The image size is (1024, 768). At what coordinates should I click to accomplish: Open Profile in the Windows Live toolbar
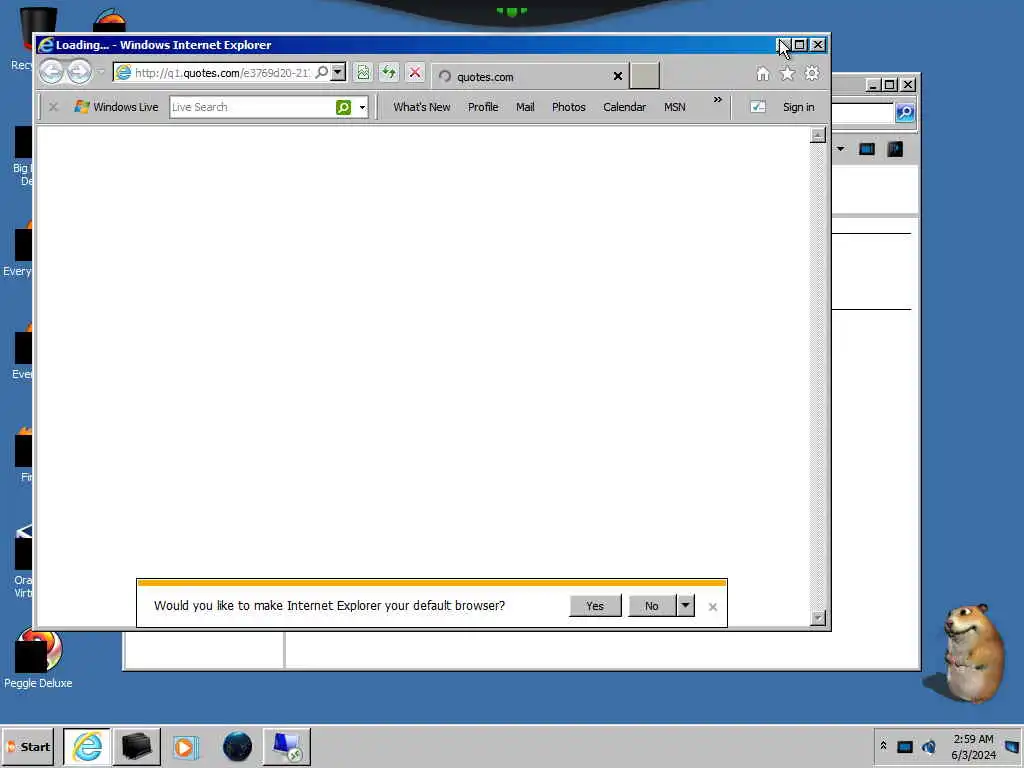click(x=483, y=107)
